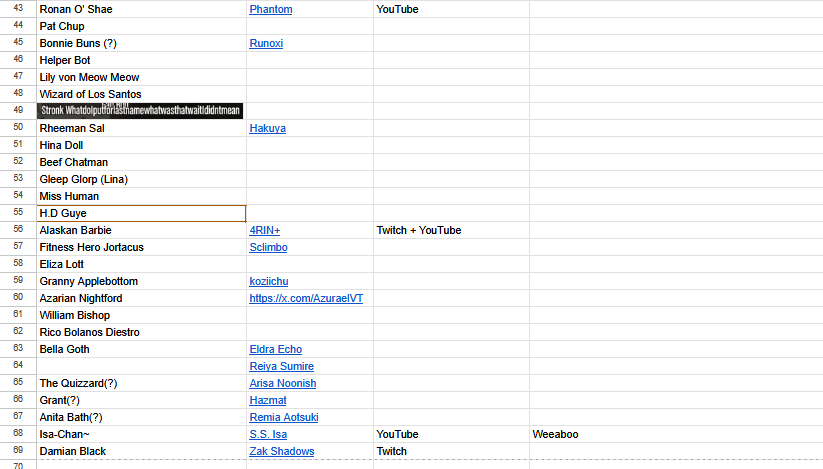Select the Helper Bot cell
This screenshot has height=469, width=823.
click(141, 60)
